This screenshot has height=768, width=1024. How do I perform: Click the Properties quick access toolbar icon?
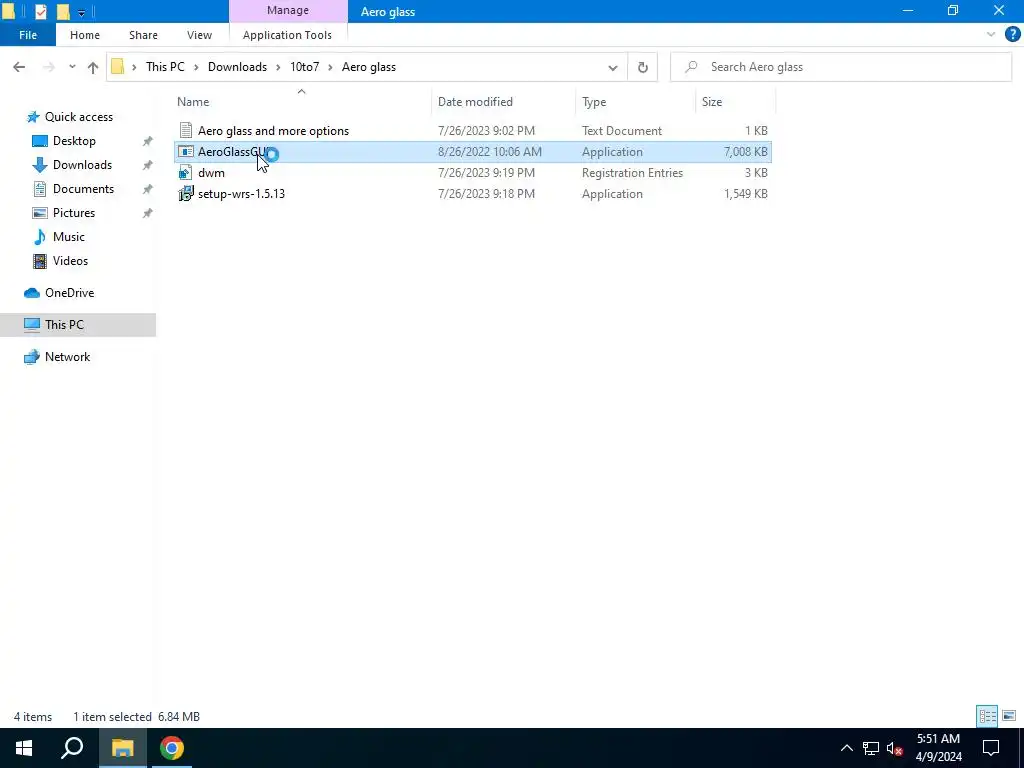click(x=40, y=11)
